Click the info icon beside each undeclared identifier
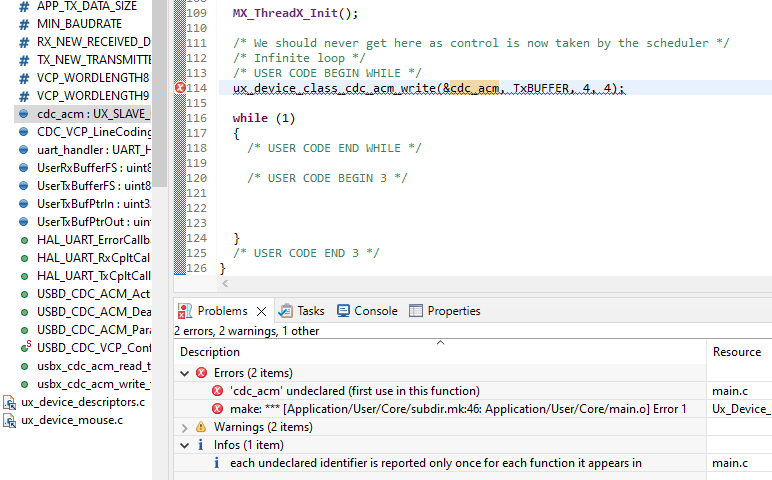 click(217, 463)
